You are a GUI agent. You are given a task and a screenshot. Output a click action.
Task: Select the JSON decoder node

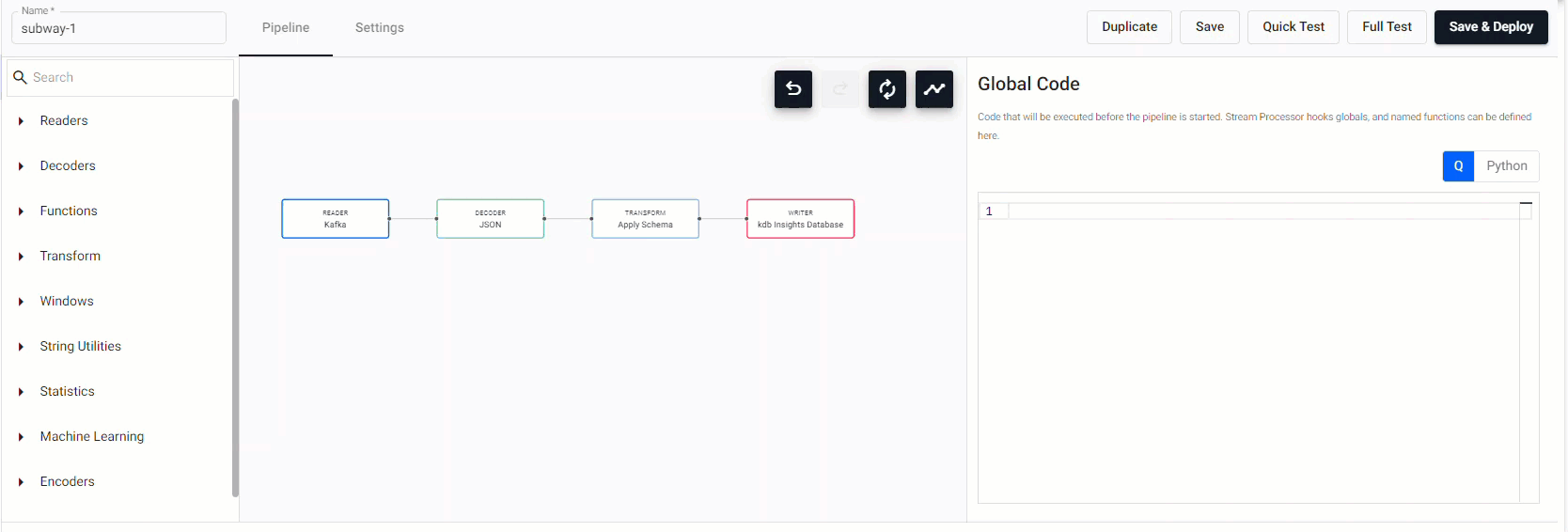tap(490, 219)
